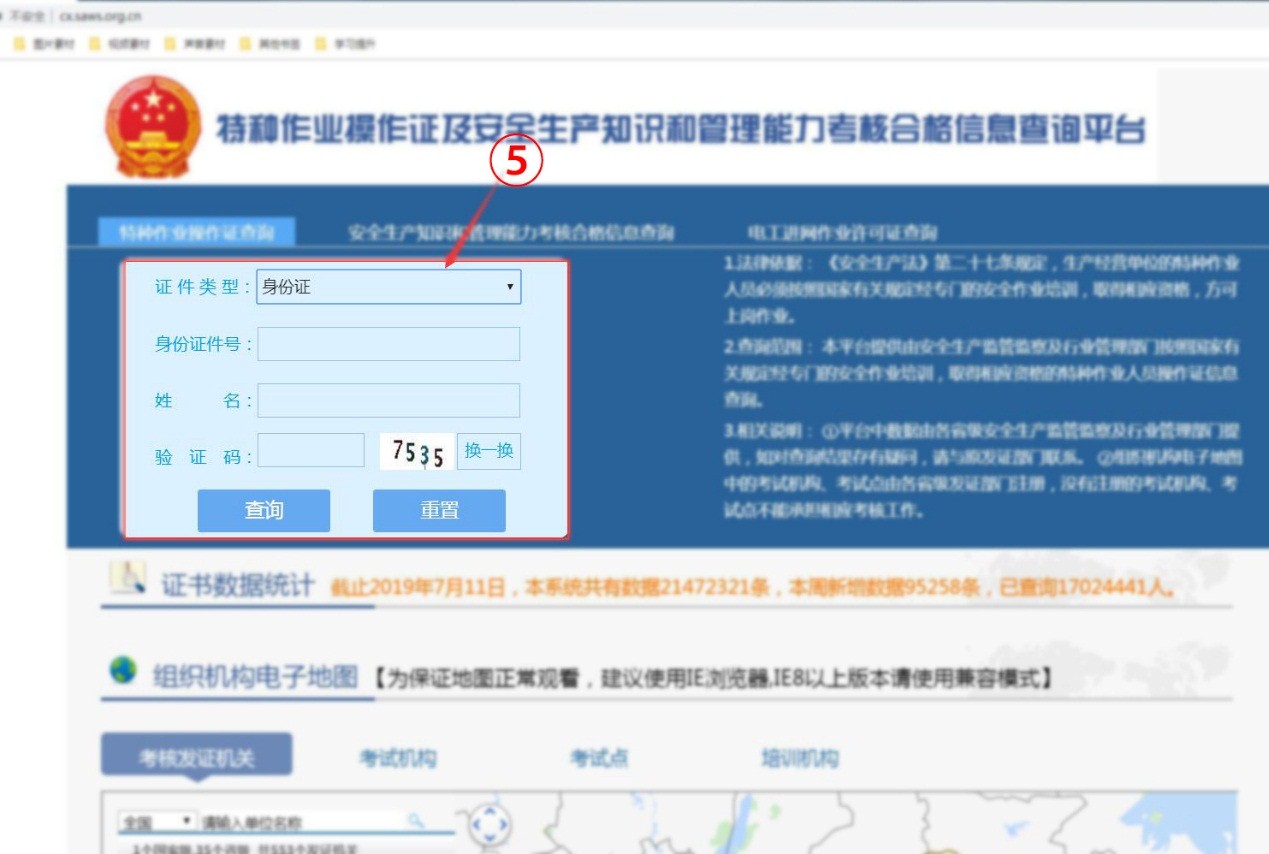Click the 验证码 input field
This screenshot has width=1269, height=854.
point(311,450)
